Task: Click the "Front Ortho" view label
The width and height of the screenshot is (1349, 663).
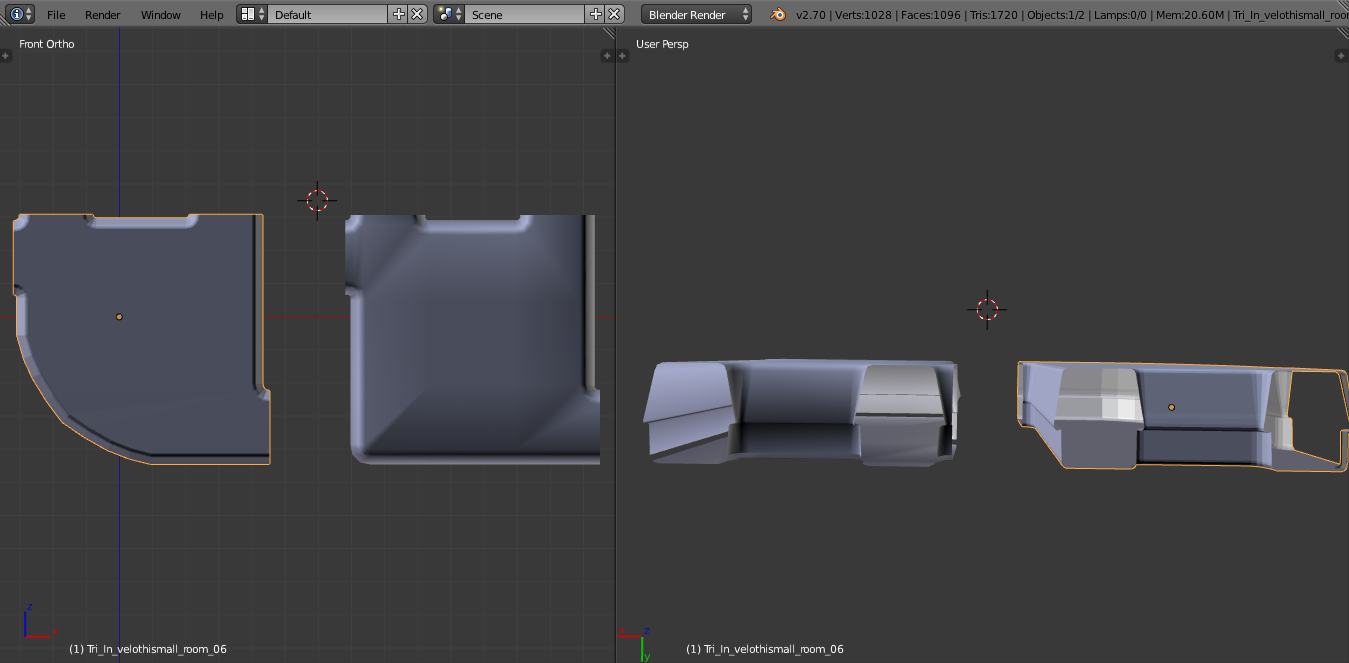Action: [47, 44]
